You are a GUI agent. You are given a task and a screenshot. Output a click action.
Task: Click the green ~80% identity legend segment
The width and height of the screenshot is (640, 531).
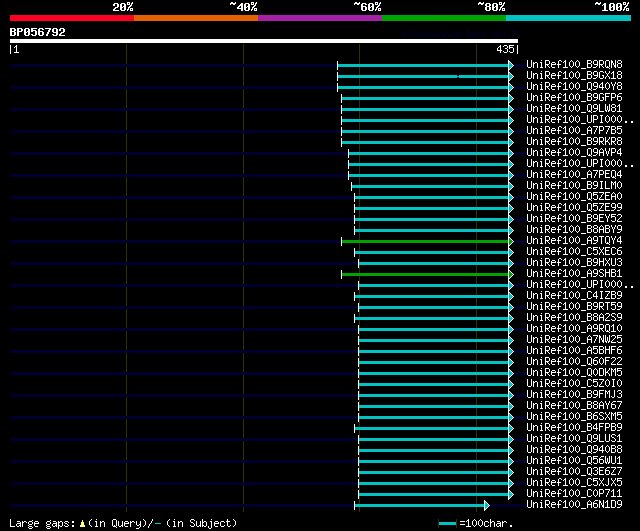coord(444,18)
